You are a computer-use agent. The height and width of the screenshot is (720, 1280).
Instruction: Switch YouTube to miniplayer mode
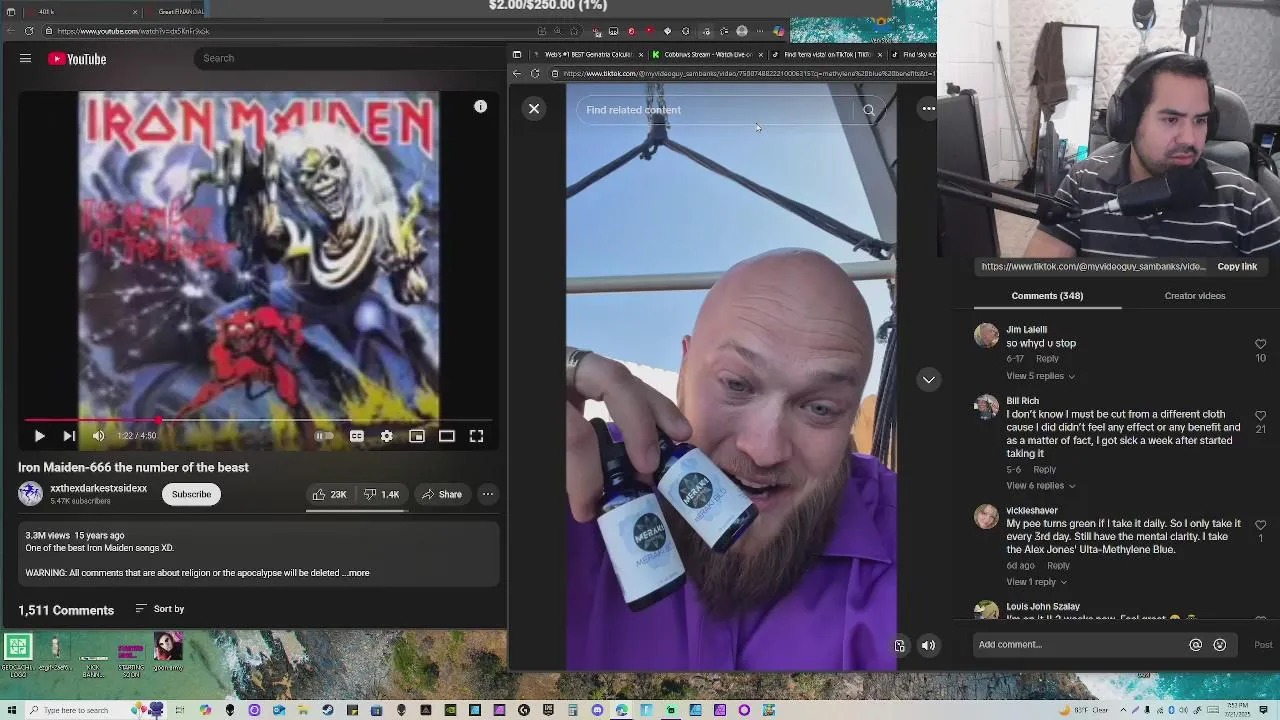(417, 436)
